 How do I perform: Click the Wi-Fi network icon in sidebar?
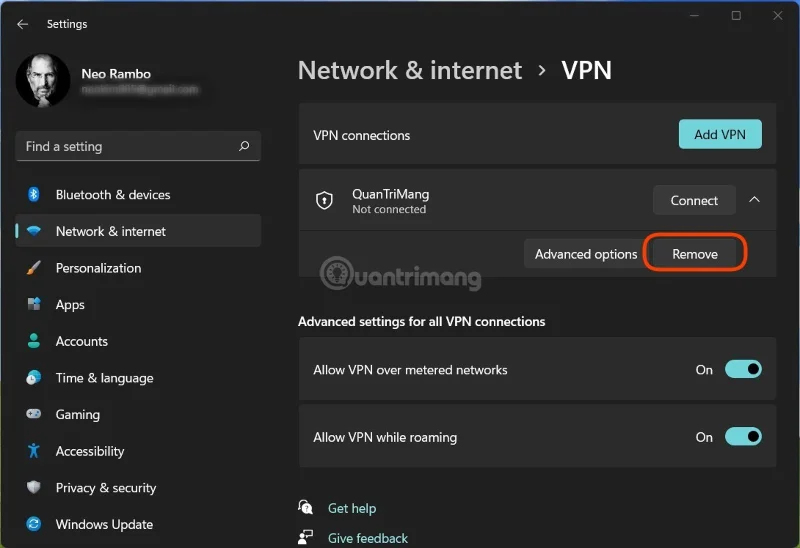tap(34, 231)
